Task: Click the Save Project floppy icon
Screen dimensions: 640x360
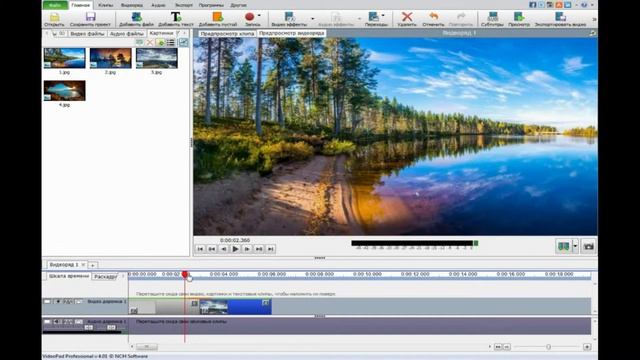Action: click(x=90, y=17)
